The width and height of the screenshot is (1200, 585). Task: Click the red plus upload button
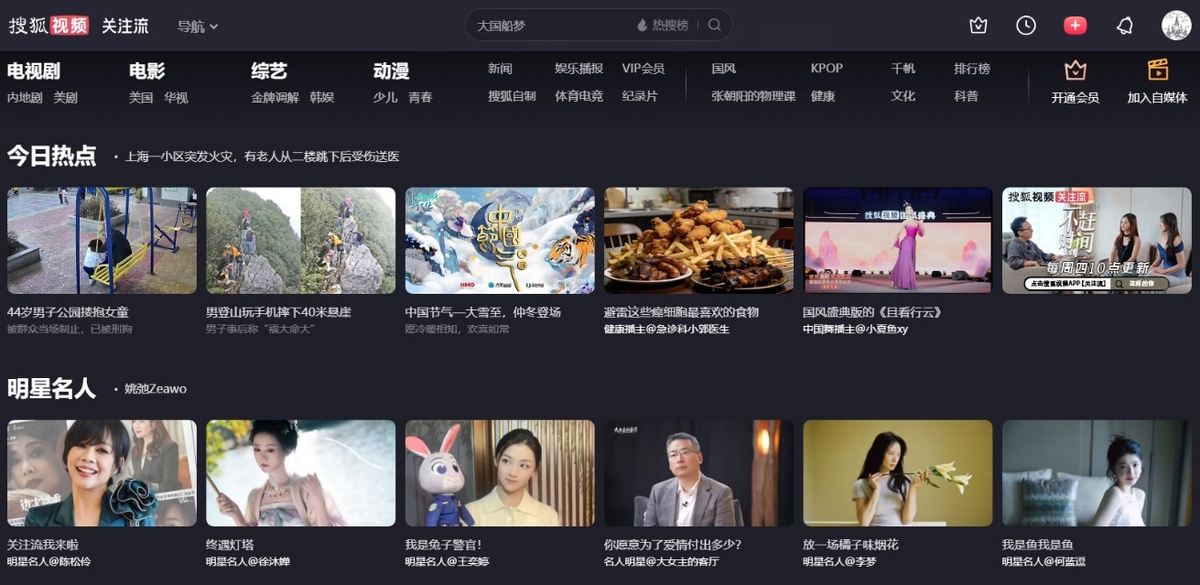[1075, 26]
